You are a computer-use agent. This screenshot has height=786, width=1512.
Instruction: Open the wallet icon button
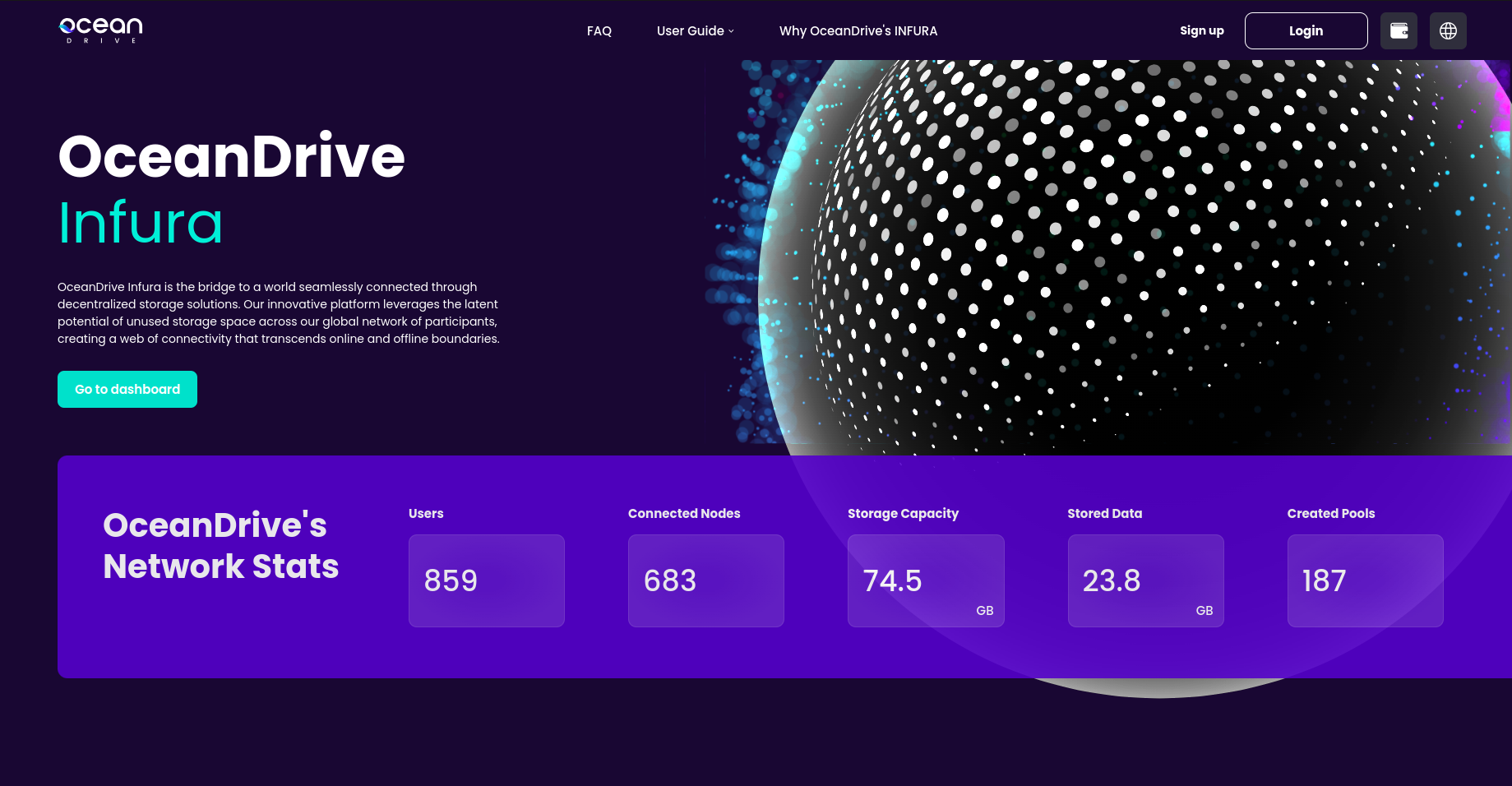pos(1399,30)
